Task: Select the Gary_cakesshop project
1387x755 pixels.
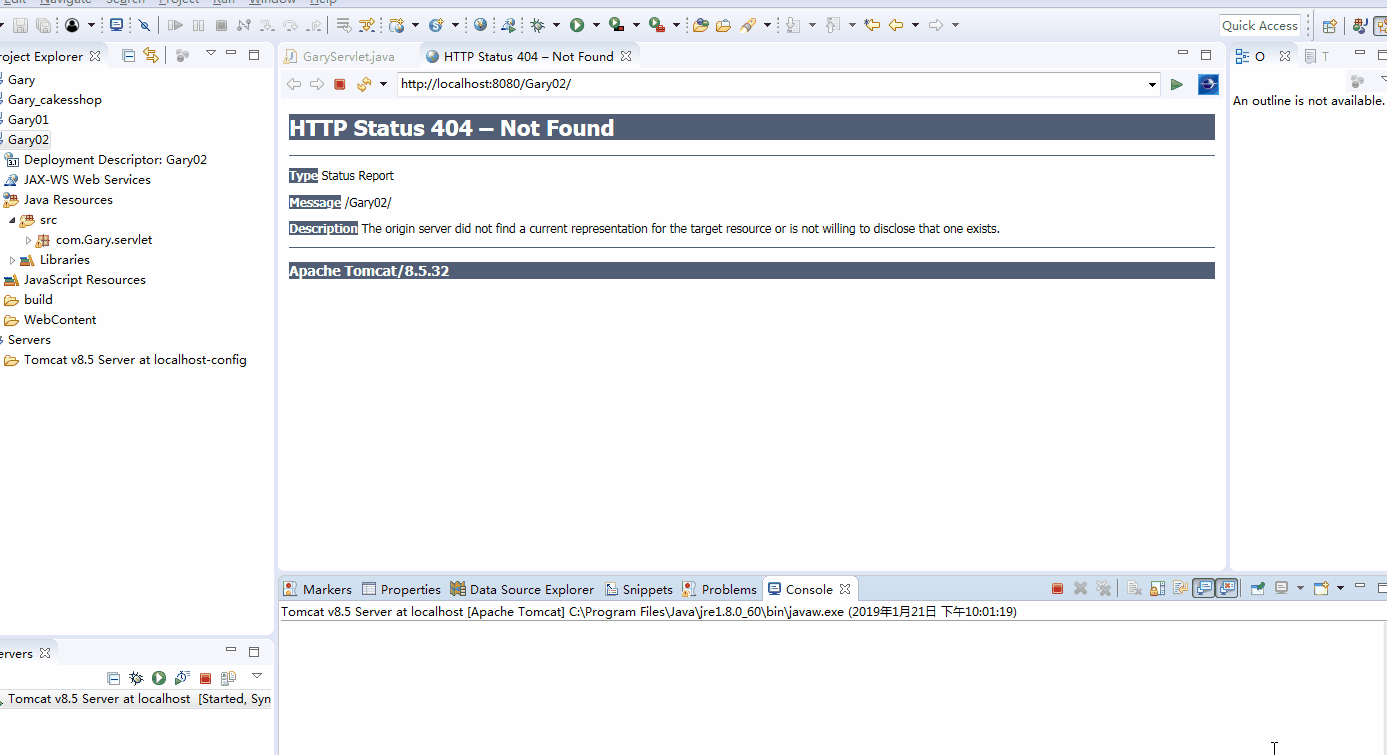Action: [55, 100]
